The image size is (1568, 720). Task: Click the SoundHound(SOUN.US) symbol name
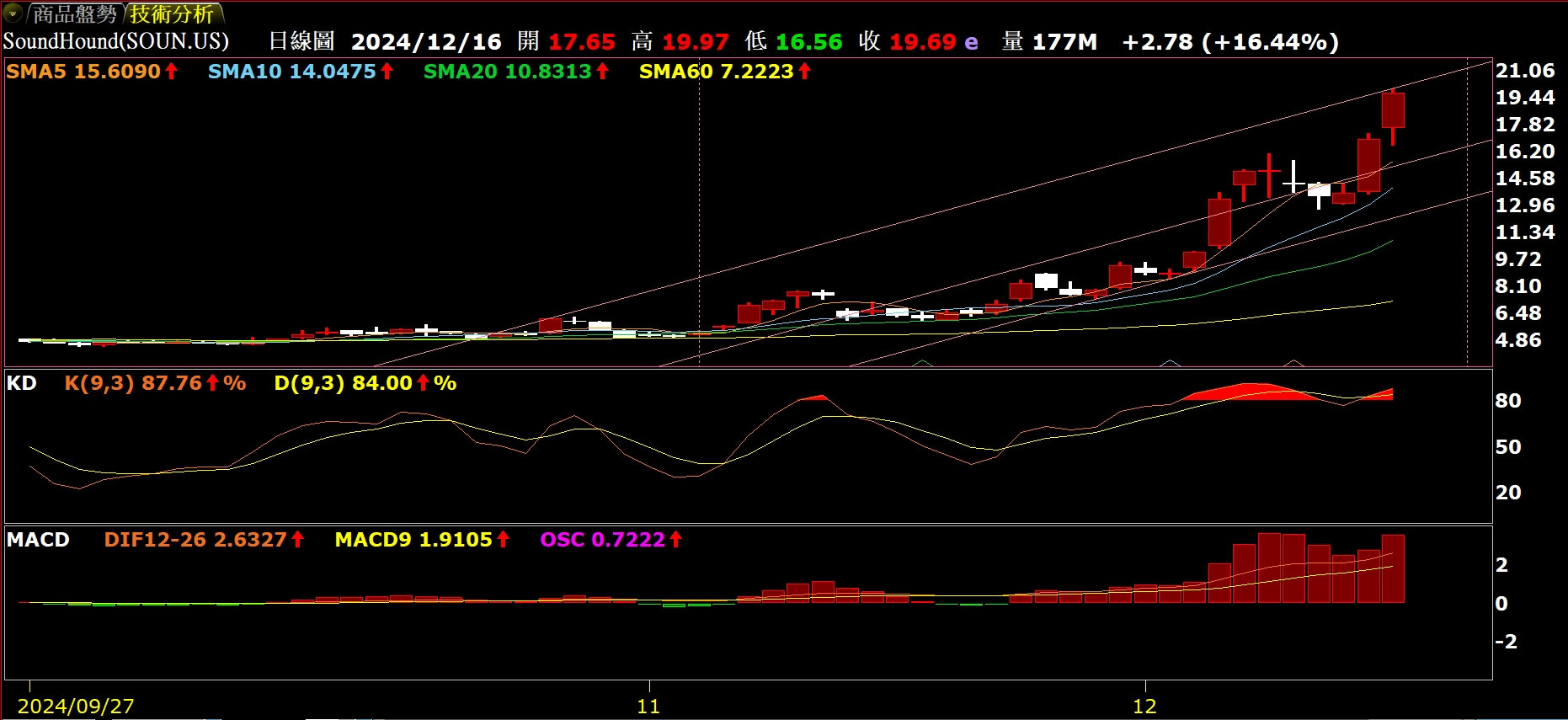pyautogui.click(x=116, y=41)
